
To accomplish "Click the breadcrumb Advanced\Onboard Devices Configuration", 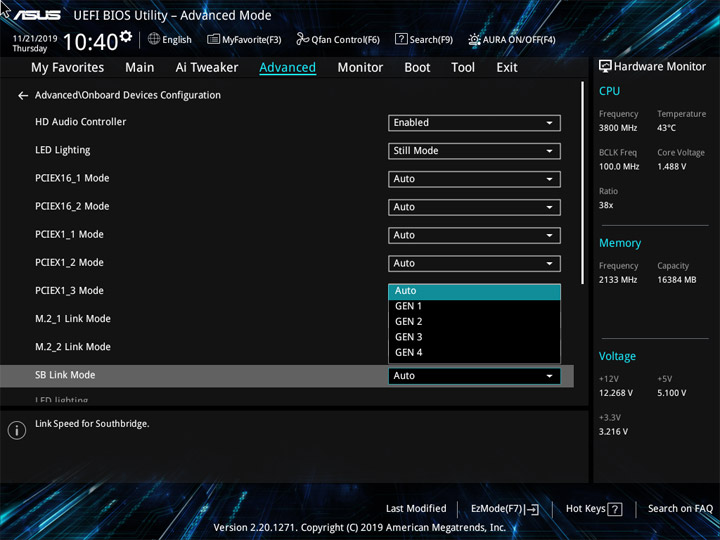I will [x=128, y=95].
